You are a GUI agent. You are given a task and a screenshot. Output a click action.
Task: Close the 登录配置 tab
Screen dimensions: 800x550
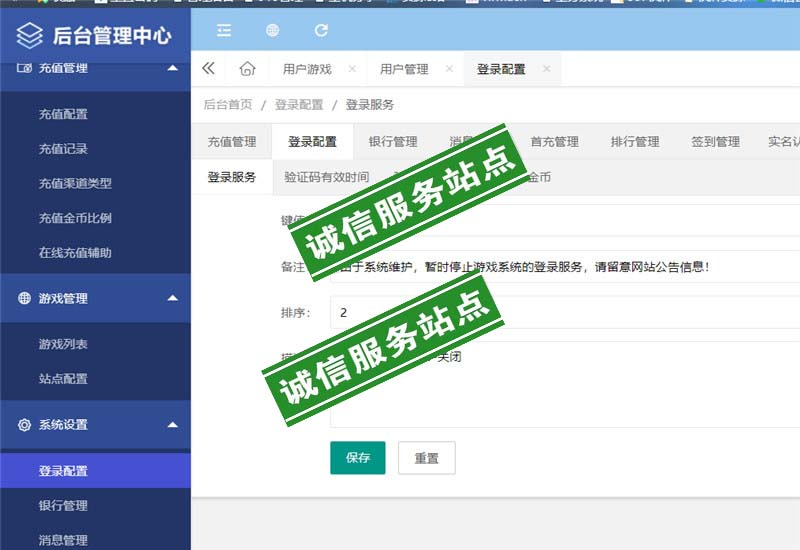click(x=546, y=69)
